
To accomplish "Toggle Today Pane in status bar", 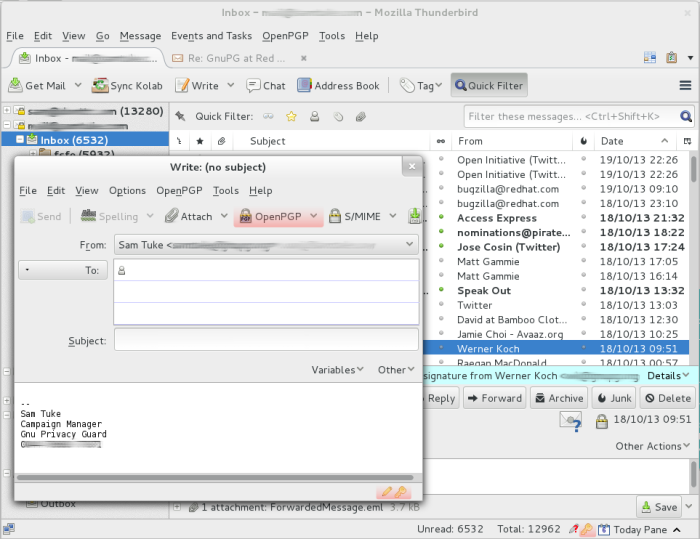I will (x=640, y=530).
